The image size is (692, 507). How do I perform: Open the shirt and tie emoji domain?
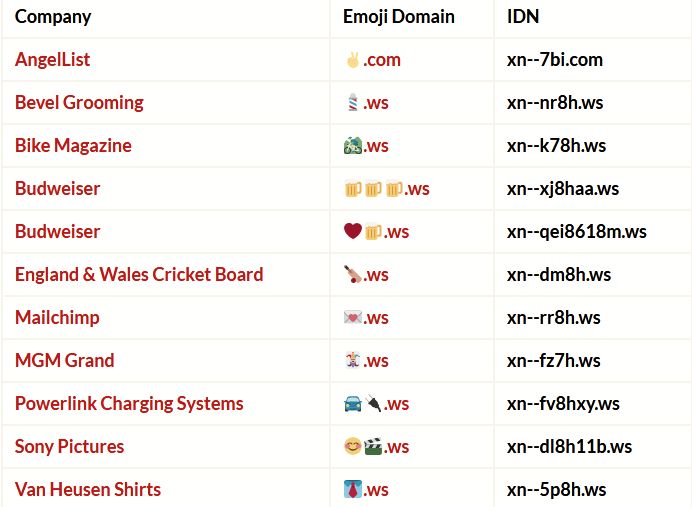click(366, 489)
